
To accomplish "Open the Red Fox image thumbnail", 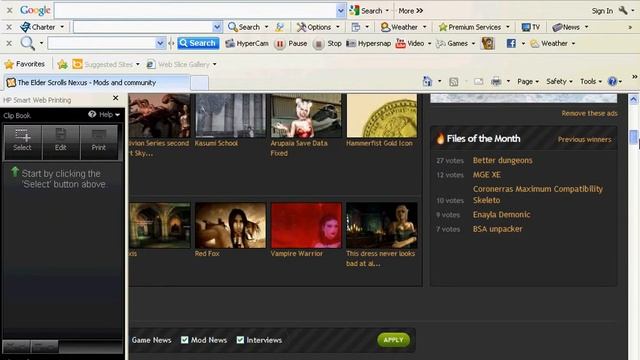I will click(231, 225).
